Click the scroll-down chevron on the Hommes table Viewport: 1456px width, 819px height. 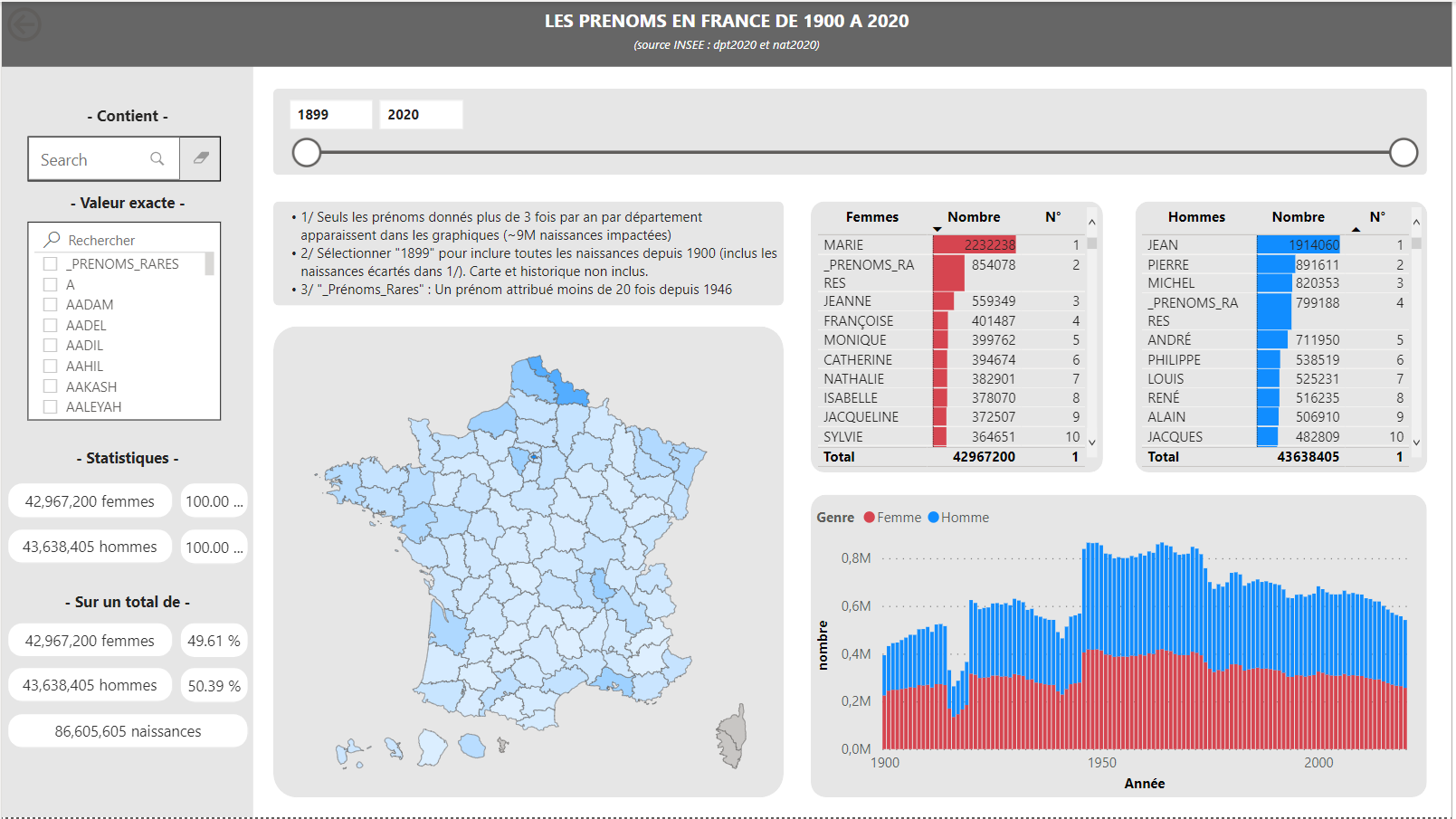(x=1417, y=444)
